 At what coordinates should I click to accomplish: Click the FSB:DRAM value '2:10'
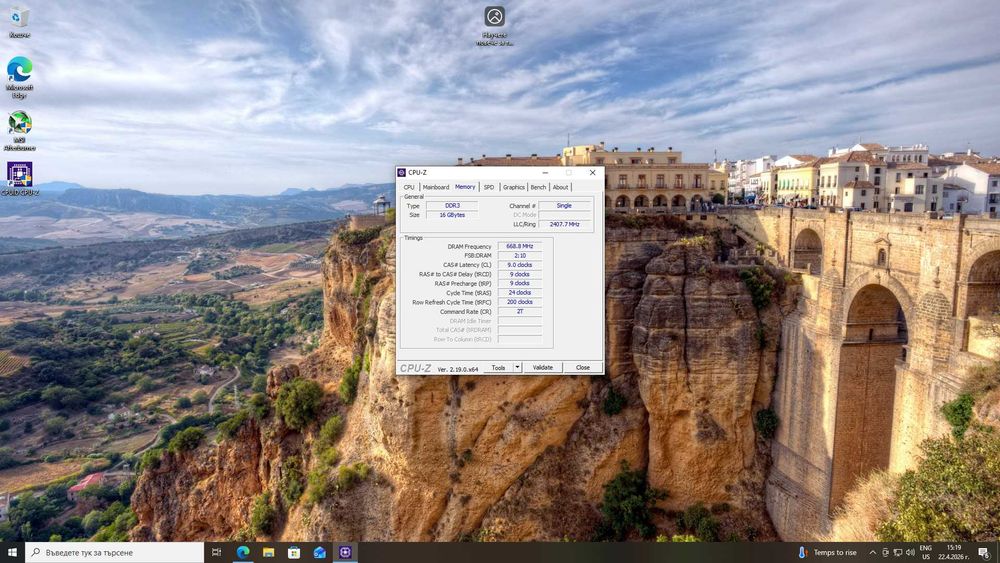[520, 255]
